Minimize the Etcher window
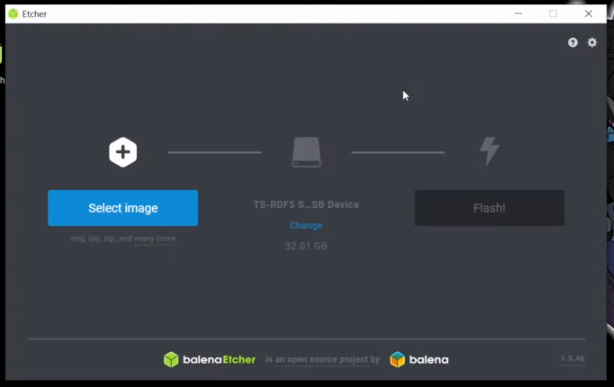 click(x=518, y=14)
